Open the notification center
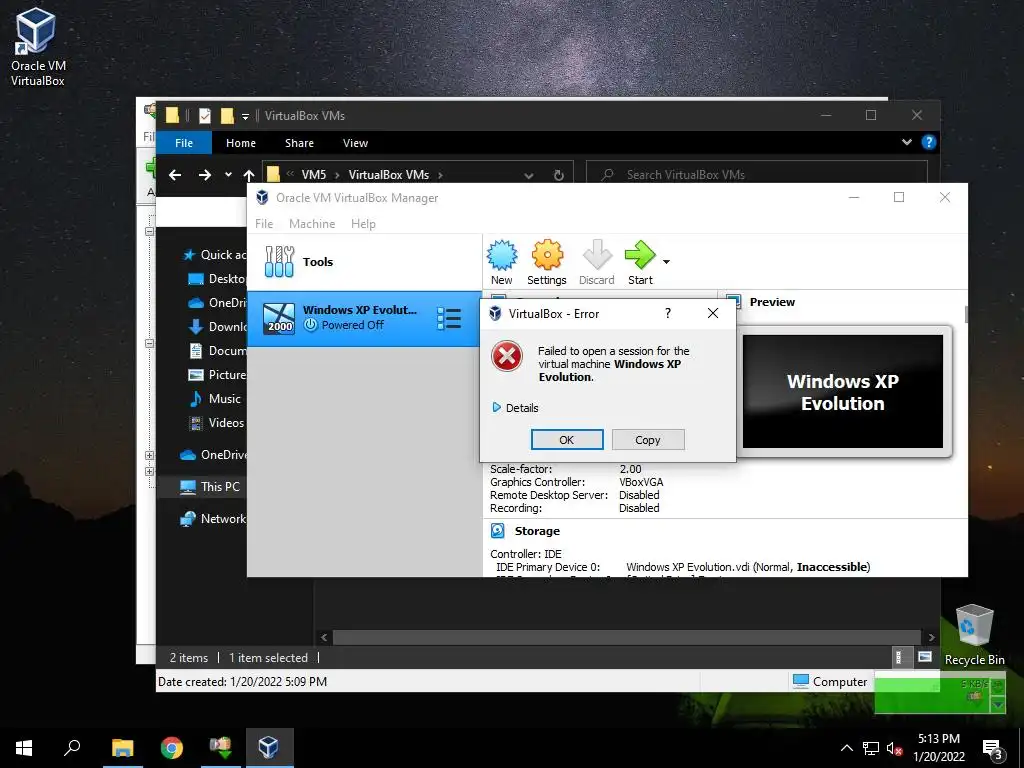This screenshot has height=768, width=1024. [993, 749]
